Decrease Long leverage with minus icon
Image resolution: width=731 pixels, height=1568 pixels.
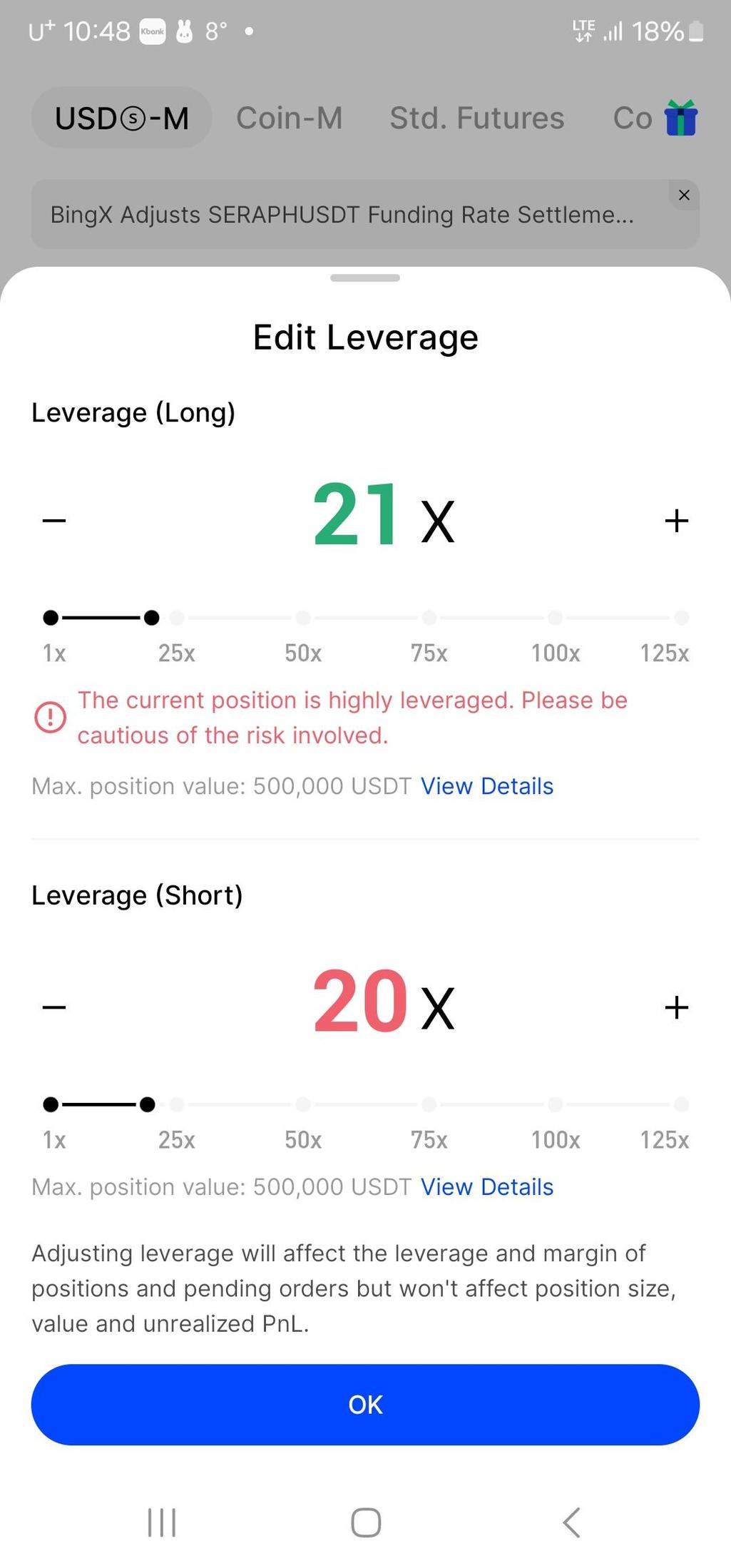click(54, 521)
